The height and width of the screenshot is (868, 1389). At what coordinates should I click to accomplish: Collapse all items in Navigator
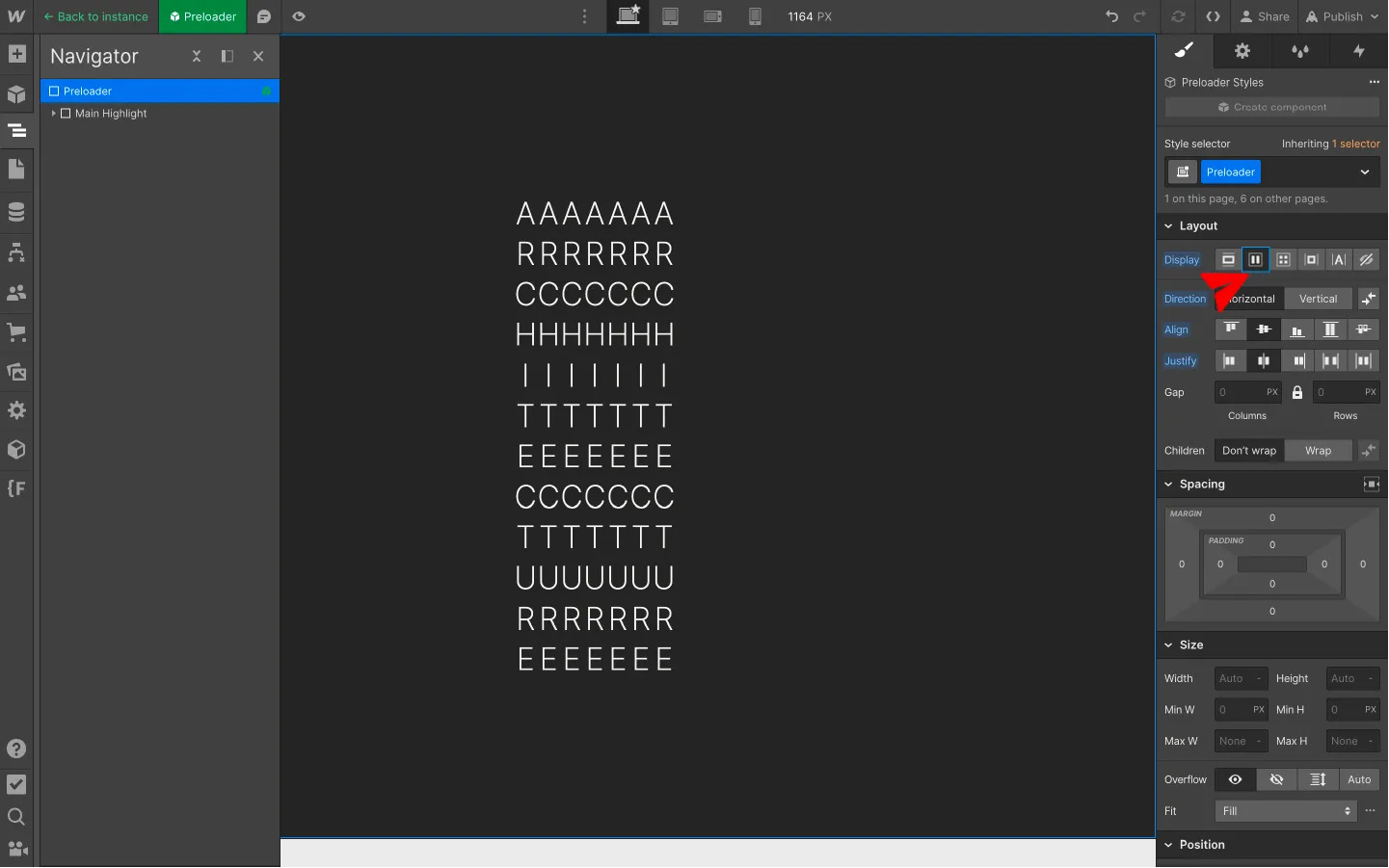[197, 56]
